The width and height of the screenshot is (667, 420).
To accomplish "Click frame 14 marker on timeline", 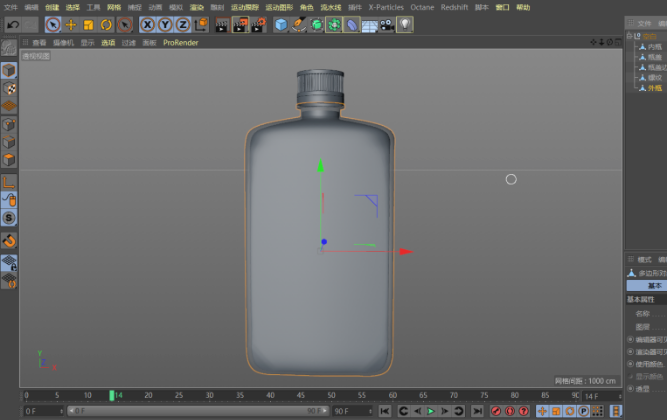I will point(112,396).
